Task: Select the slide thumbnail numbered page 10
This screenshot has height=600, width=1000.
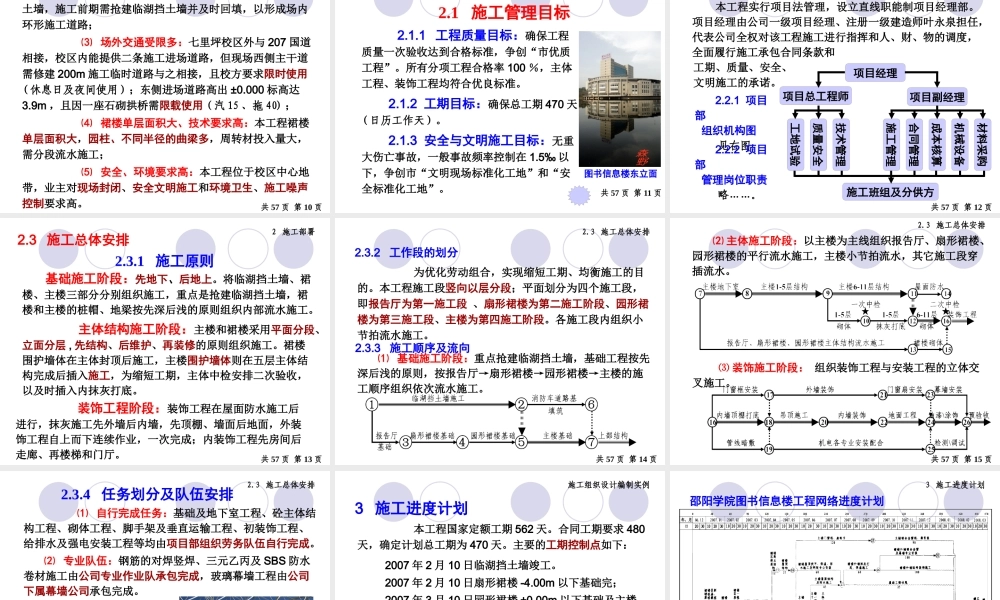Action: 165,106
